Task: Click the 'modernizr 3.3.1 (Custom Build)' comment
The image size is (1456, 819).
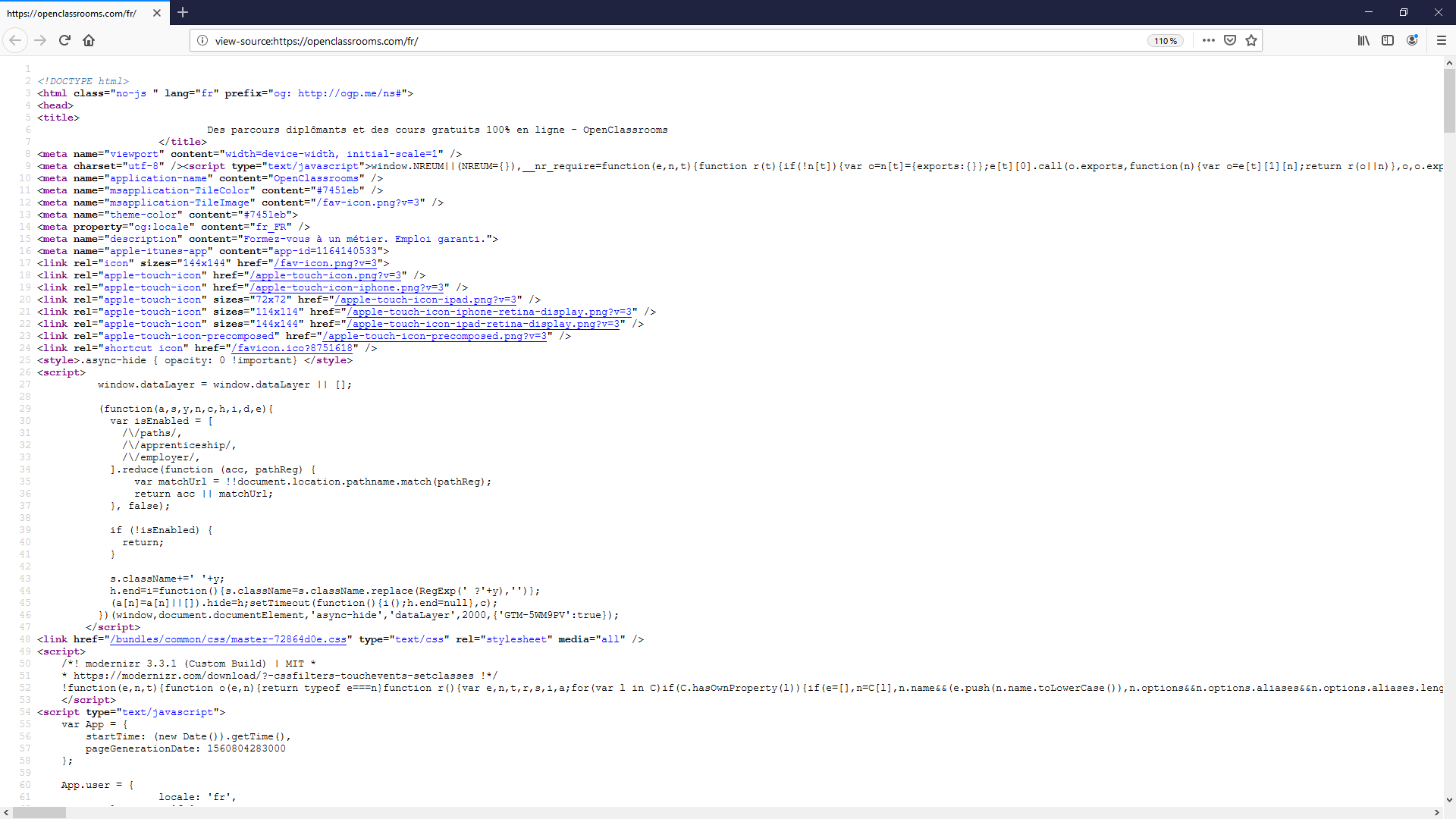Action: pyautogui.click(x=189, y=664)
